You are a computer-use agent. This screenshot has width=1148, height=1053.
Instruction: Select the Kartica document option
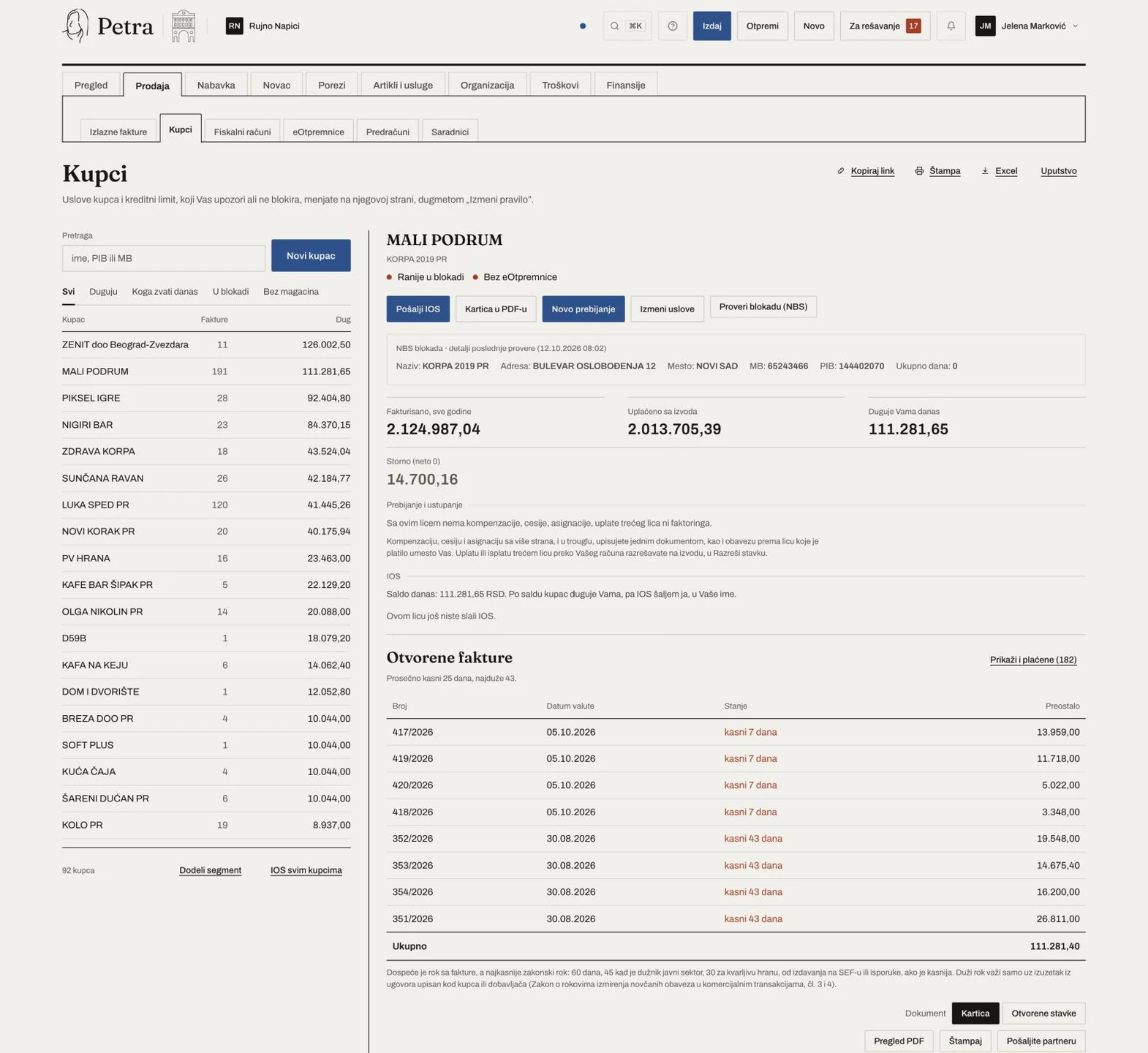975,1014
